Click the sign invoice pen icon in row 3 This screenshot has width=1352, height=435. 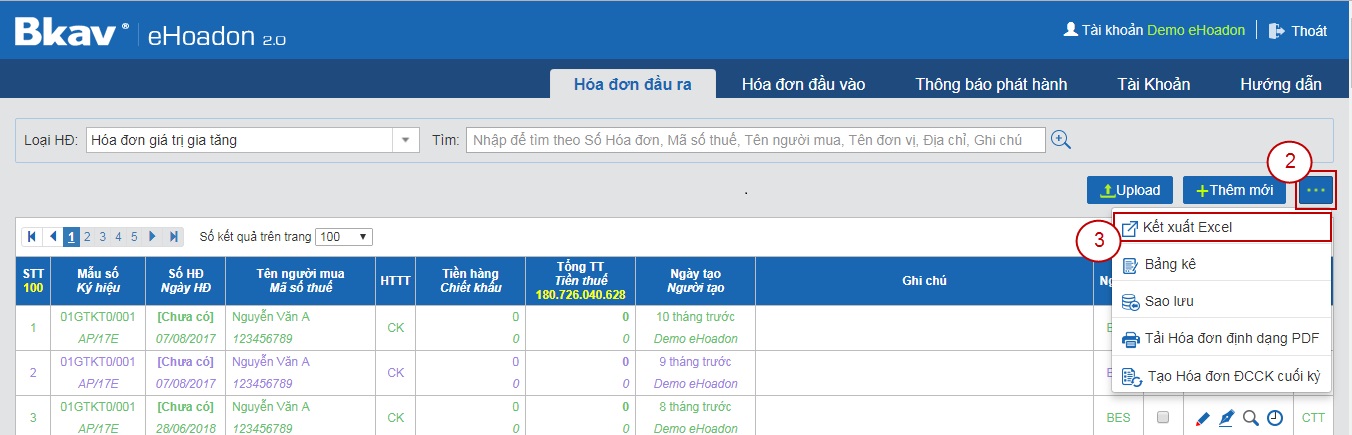[1227, 418]
